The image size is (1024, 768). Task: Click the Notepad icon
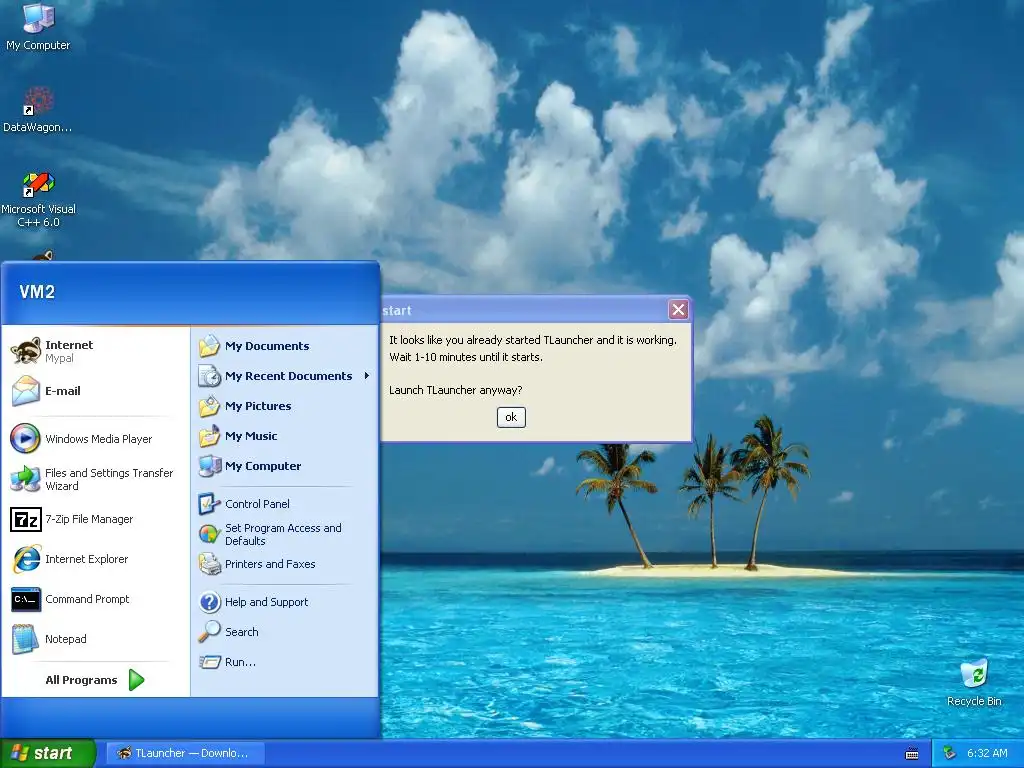pos(25,639)
